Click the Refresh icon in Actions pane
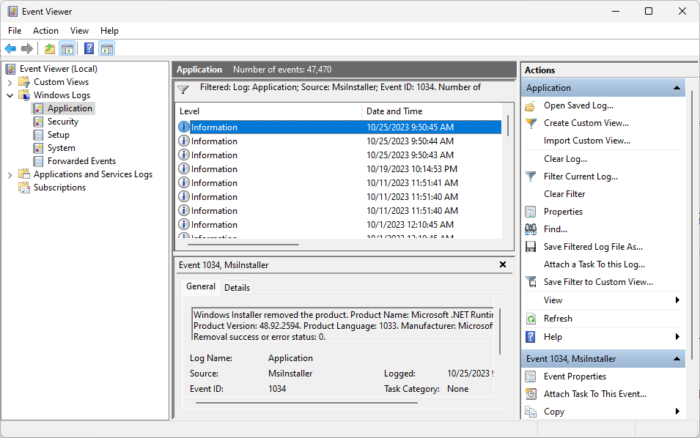The height and width of the screenshot is (438, 700). (x=531, y=318)
